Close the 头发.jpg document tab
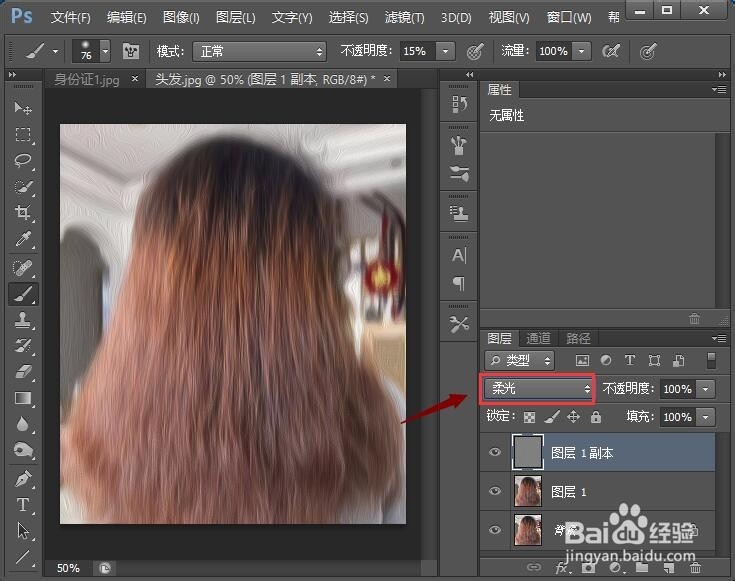Viewport: 735px width, 581px height. coord(387,78)
